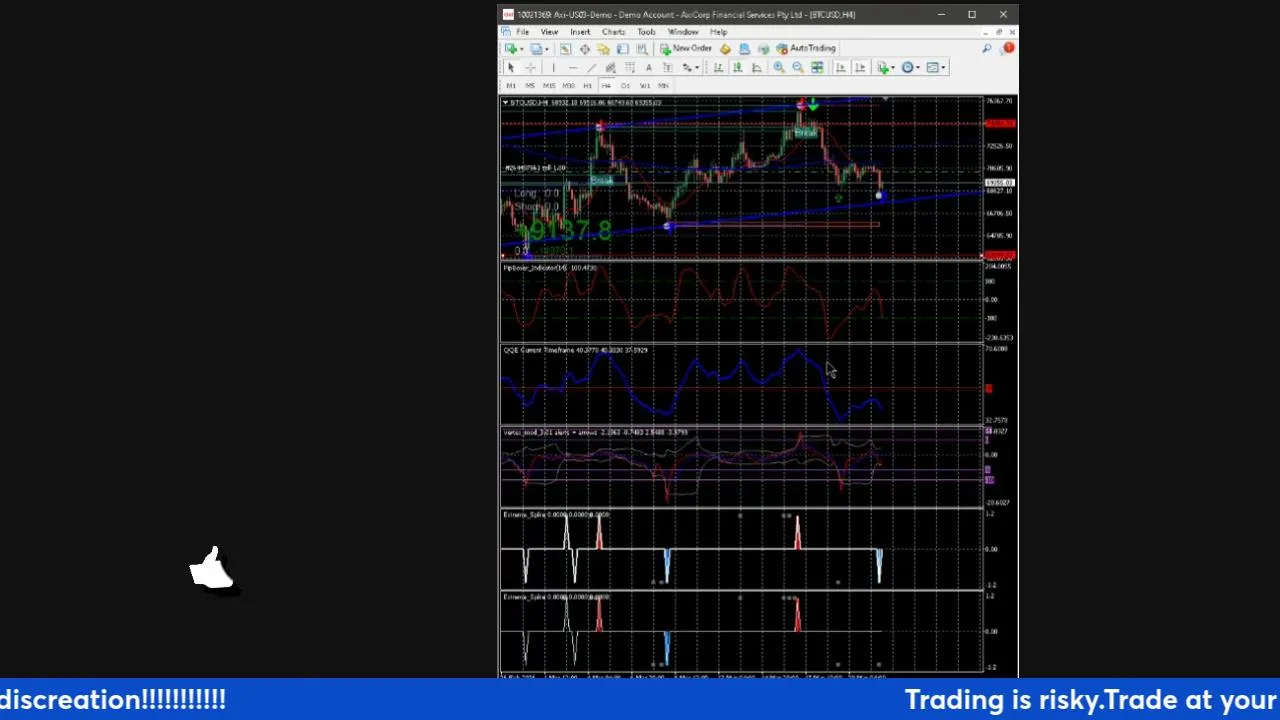1280x720 pixels.
Task: Select the M5 timeframe
Action: (530, 86)
